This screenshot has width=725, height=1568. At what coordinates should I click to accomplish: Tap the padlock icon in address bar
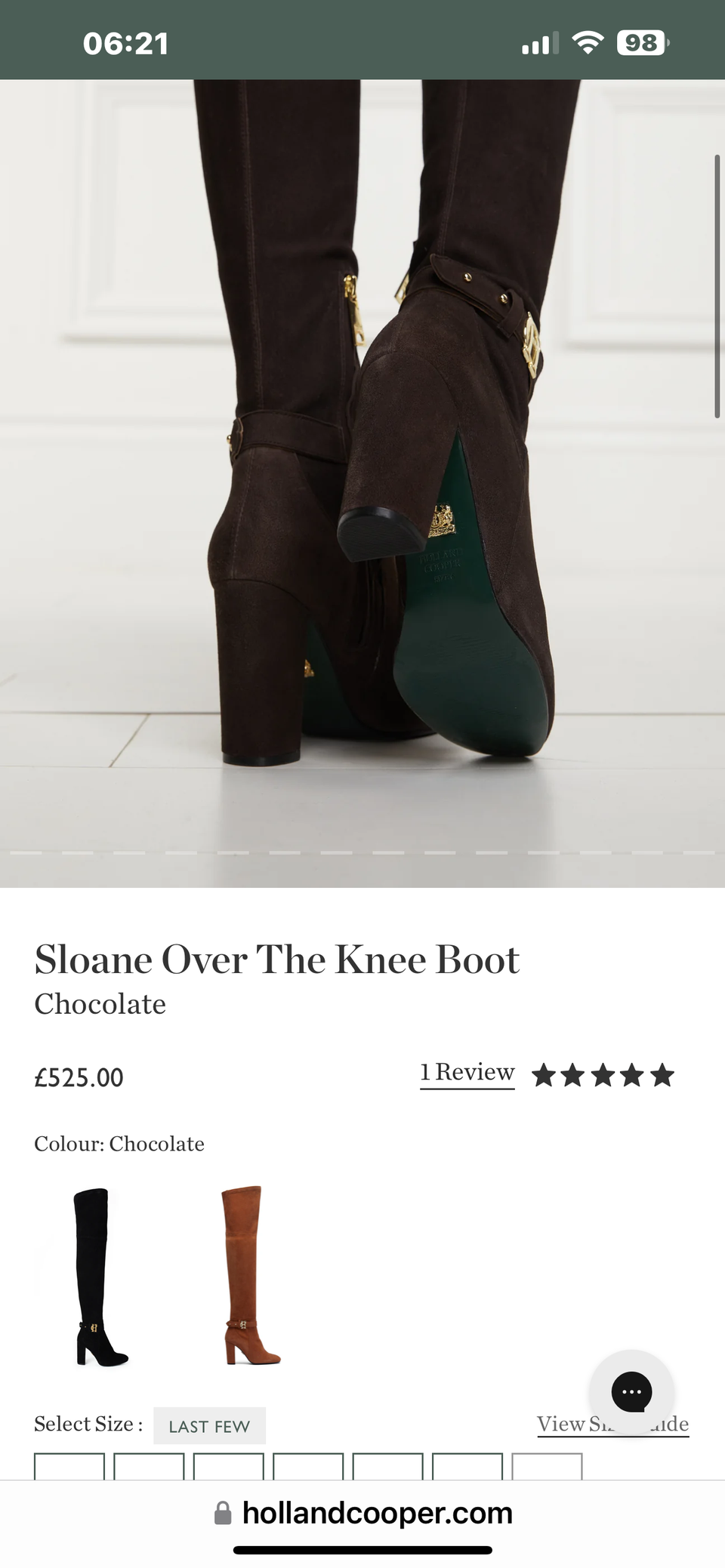[223, 1513]
